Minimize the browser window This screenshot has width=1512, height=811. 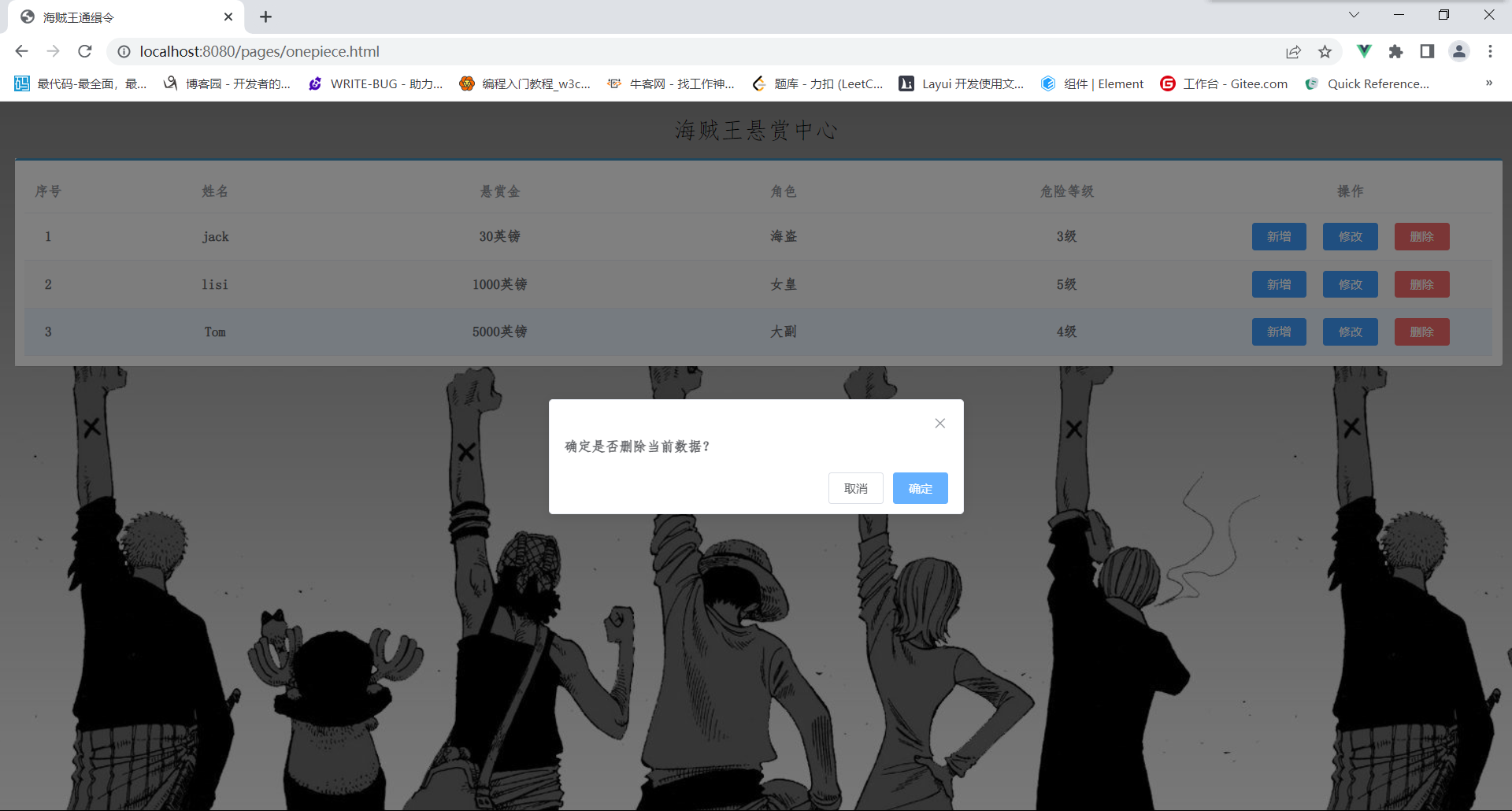[x=1399, y=15]
